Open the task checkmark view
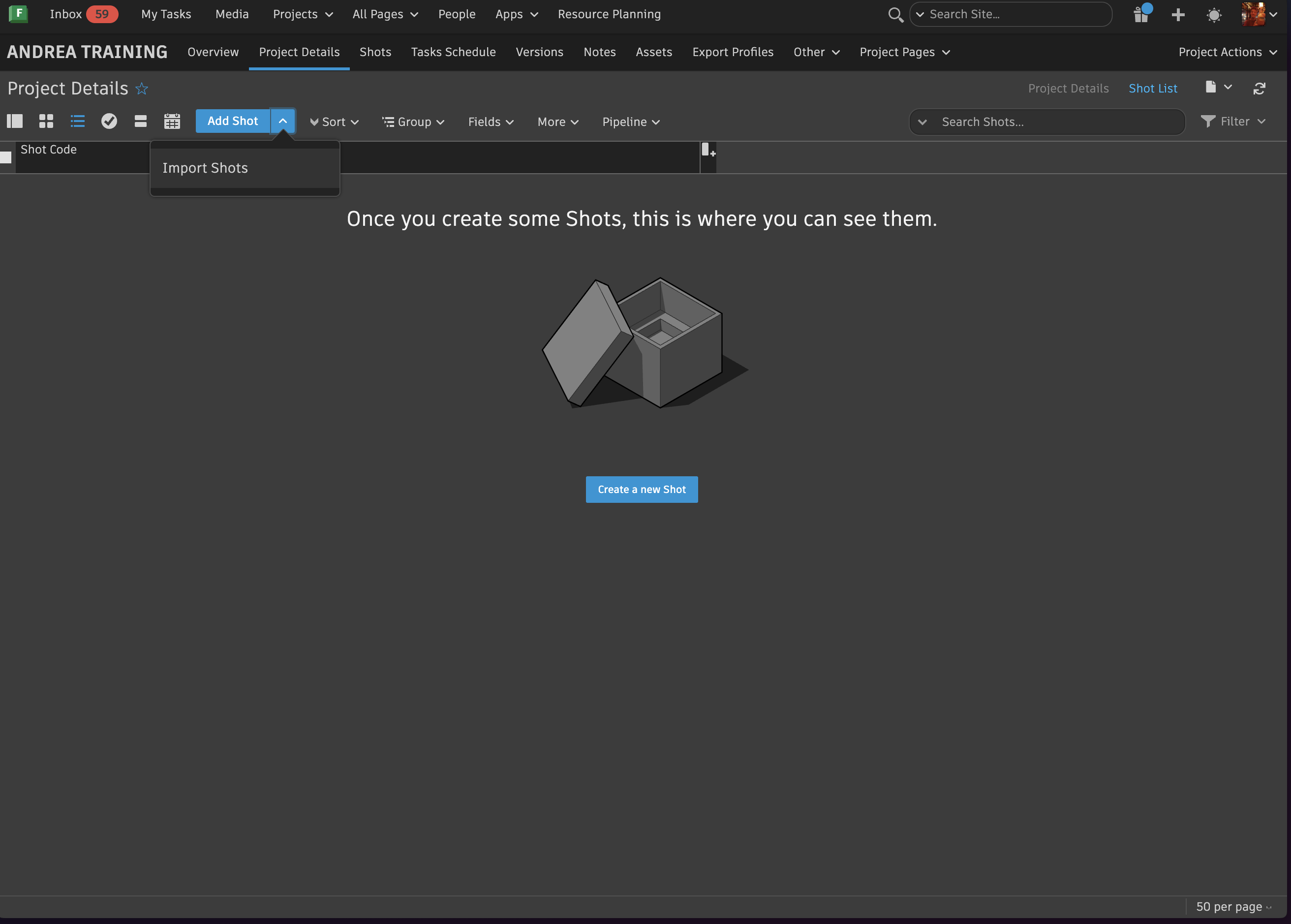The image size is (1291, 924). click(x=109, y=121)
